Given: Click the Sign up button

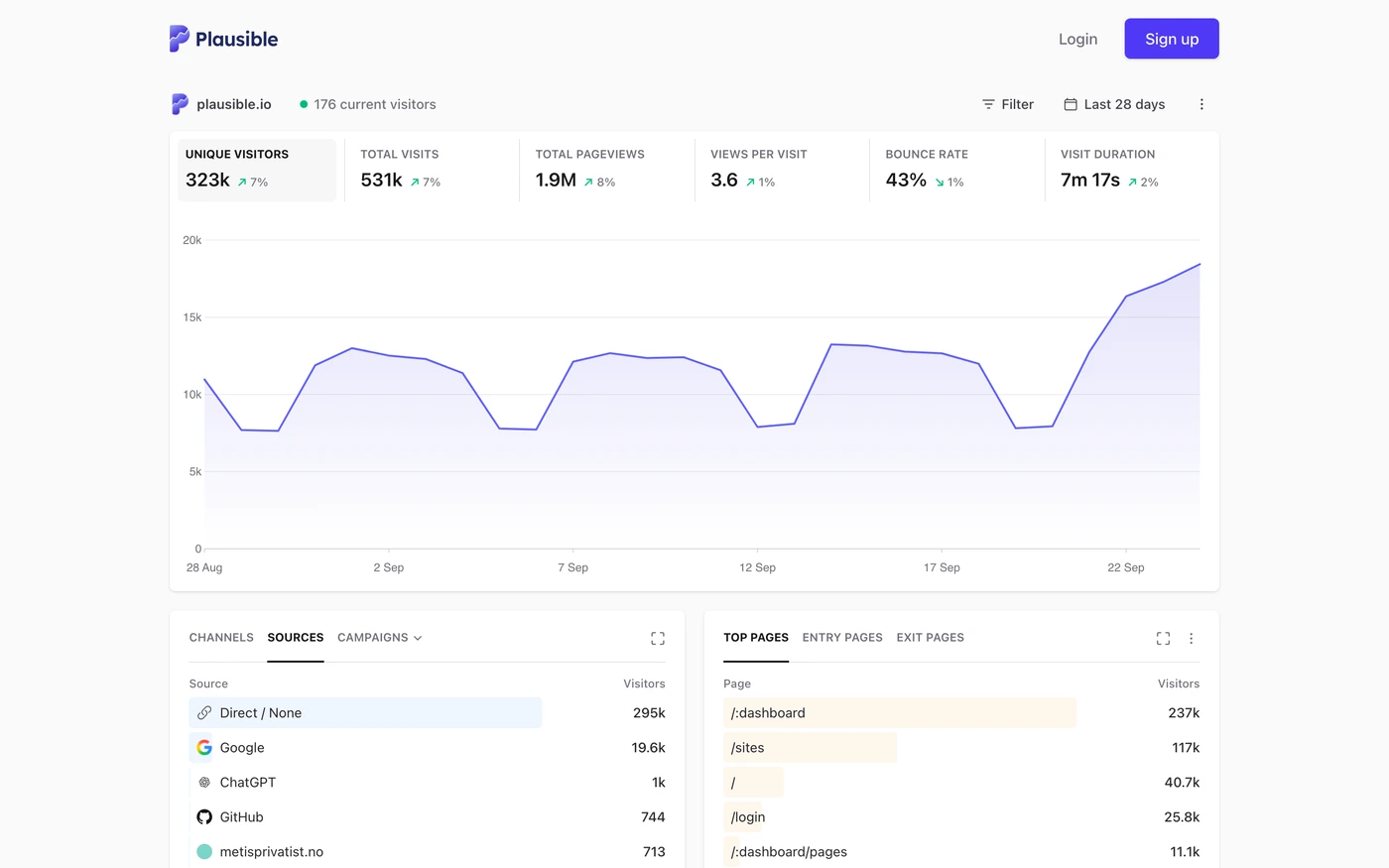Looking at the screenshot, I should [x=1172, y=39].
